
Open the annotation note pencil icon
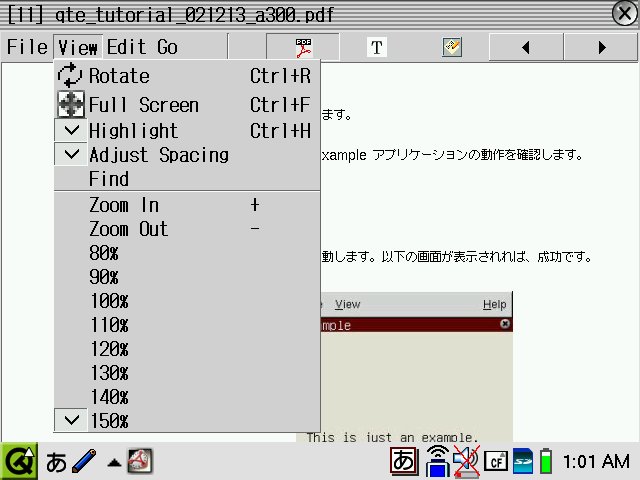pyautogui.click(x=452, y=47)
